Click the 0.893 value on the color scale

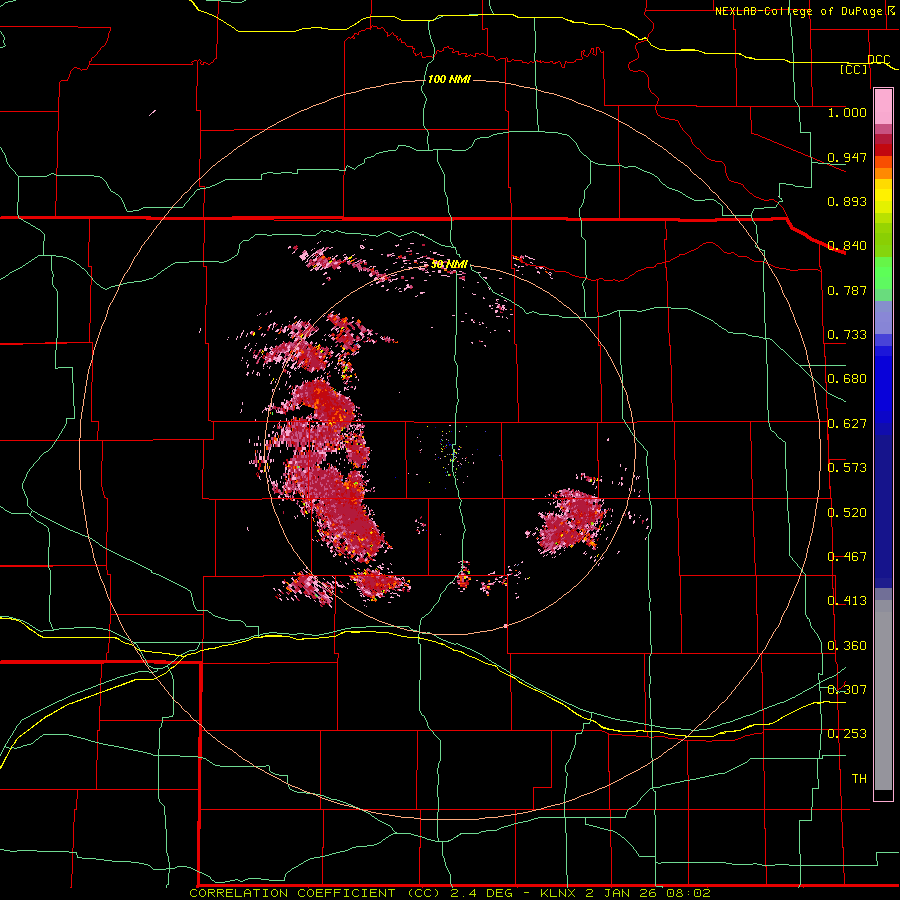pyautogui.click(x=847, y=201)
